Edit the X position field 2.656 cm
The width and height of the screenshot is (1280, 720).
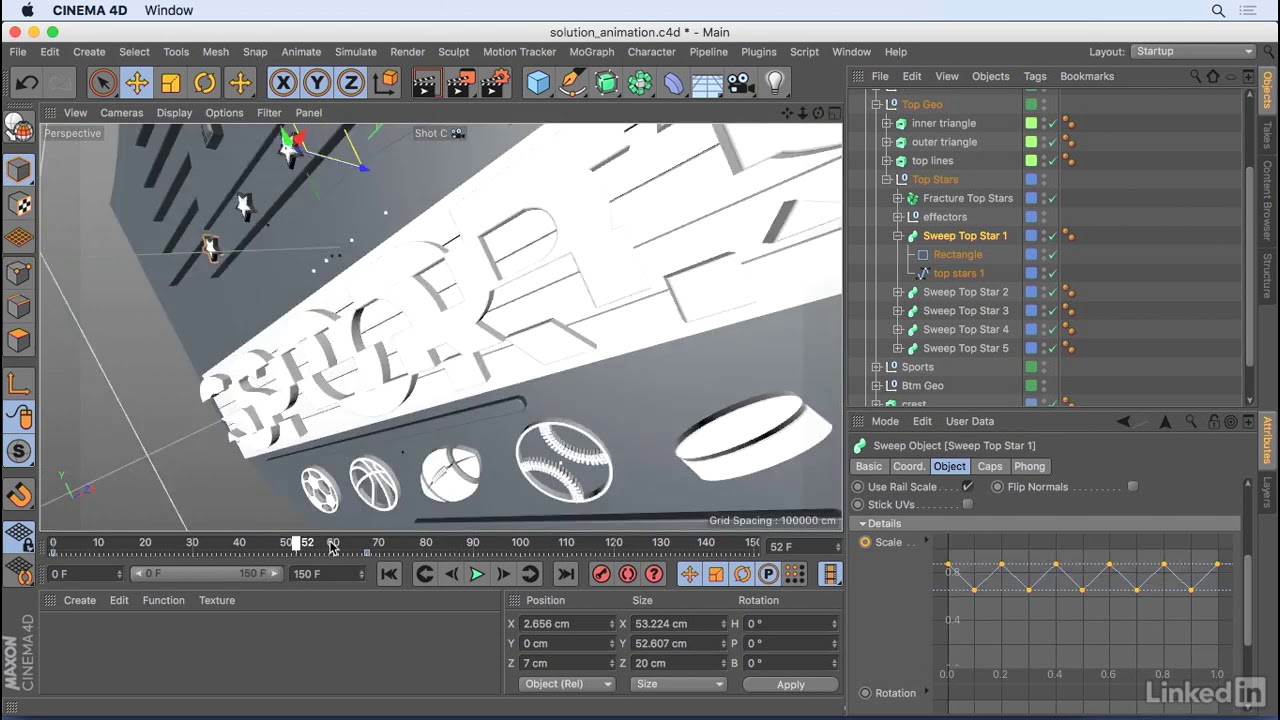(565, 624)
